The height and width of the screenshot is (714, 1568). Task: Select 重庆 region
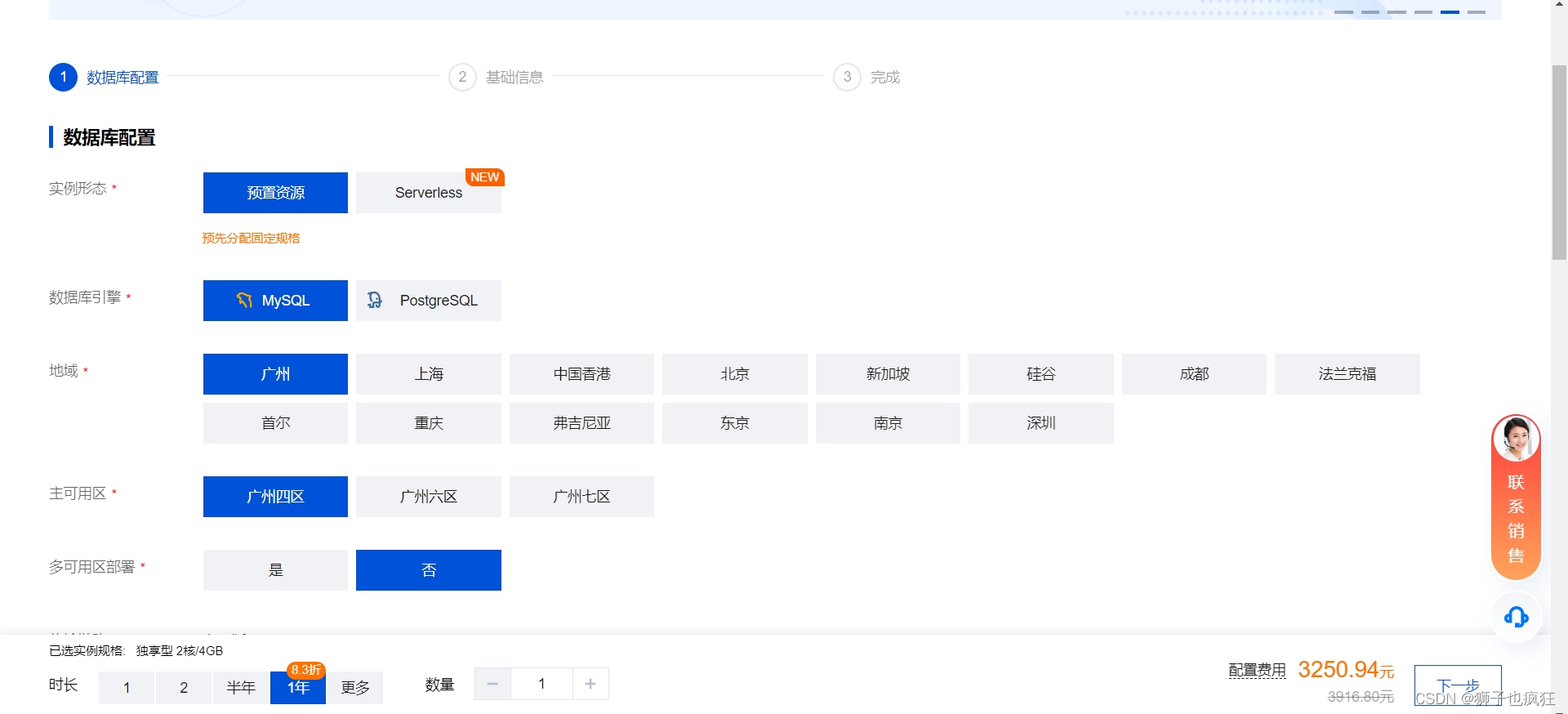(429, 423)
